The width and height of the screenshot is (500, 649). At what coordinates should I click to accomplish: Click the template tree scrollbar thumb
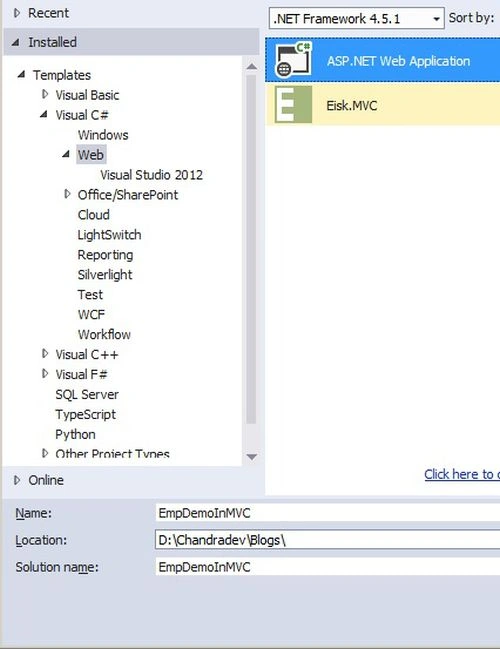(x=251, y=249)
